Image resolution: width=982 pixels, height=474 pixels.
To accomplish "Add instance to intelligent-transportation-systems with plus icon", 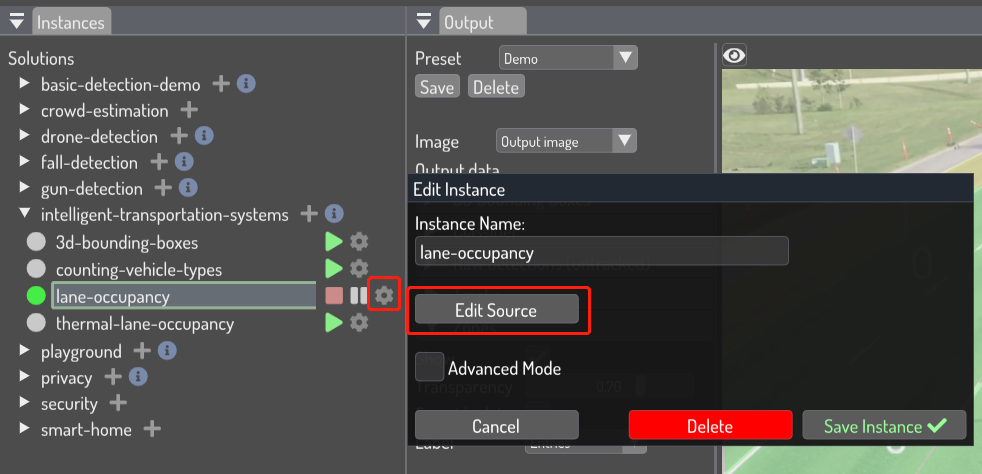I will click(309, 214).
